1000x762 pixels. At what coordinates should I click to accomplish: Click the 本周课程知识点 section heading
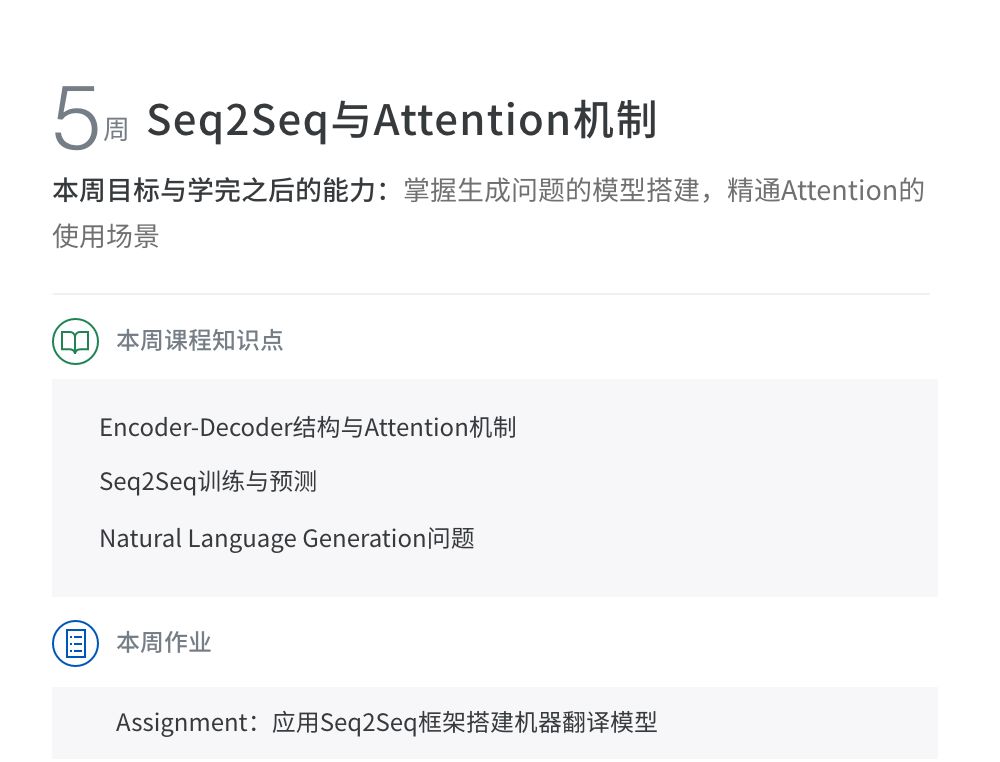200,341
